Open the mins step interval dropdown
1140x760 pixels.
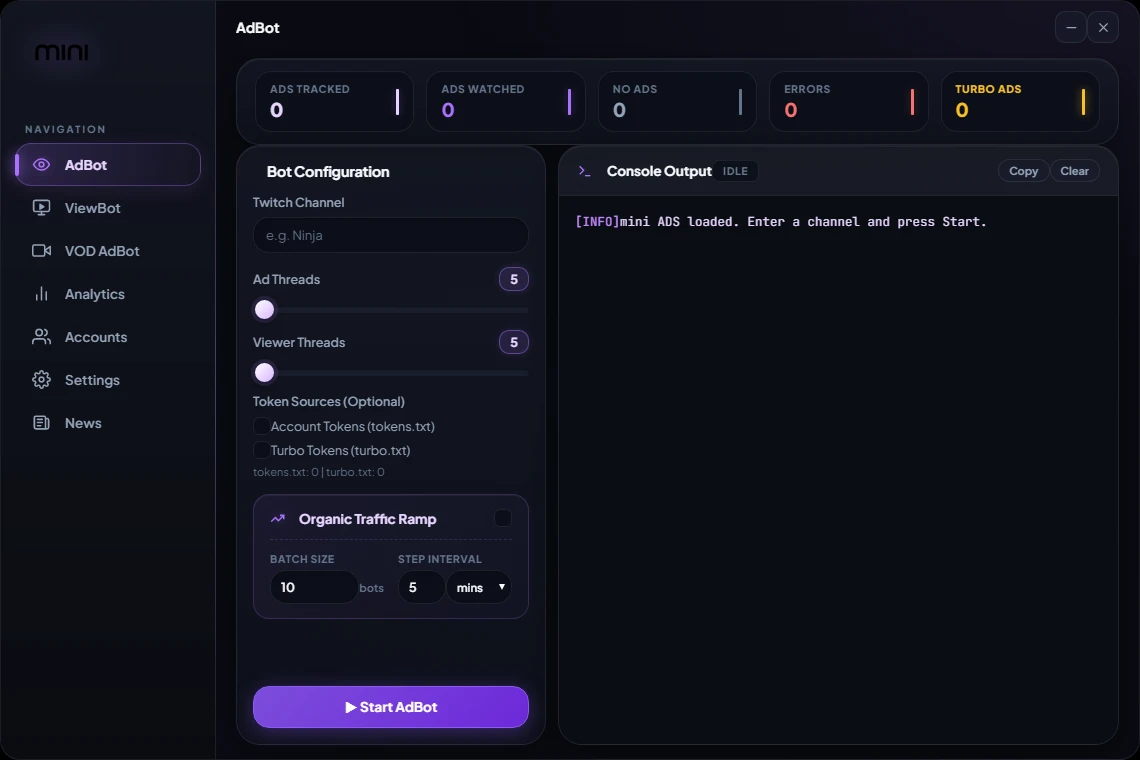(478, 587)
